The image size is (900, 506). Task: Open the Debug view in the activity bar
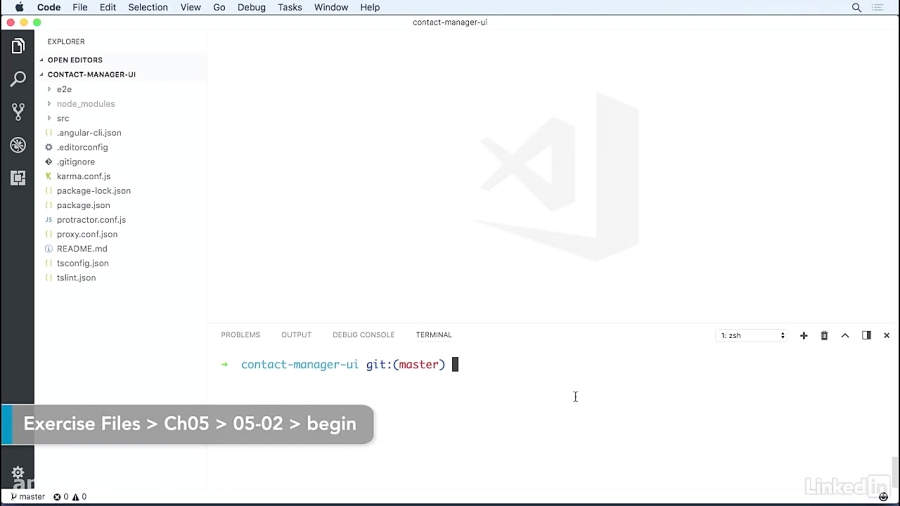18,145
